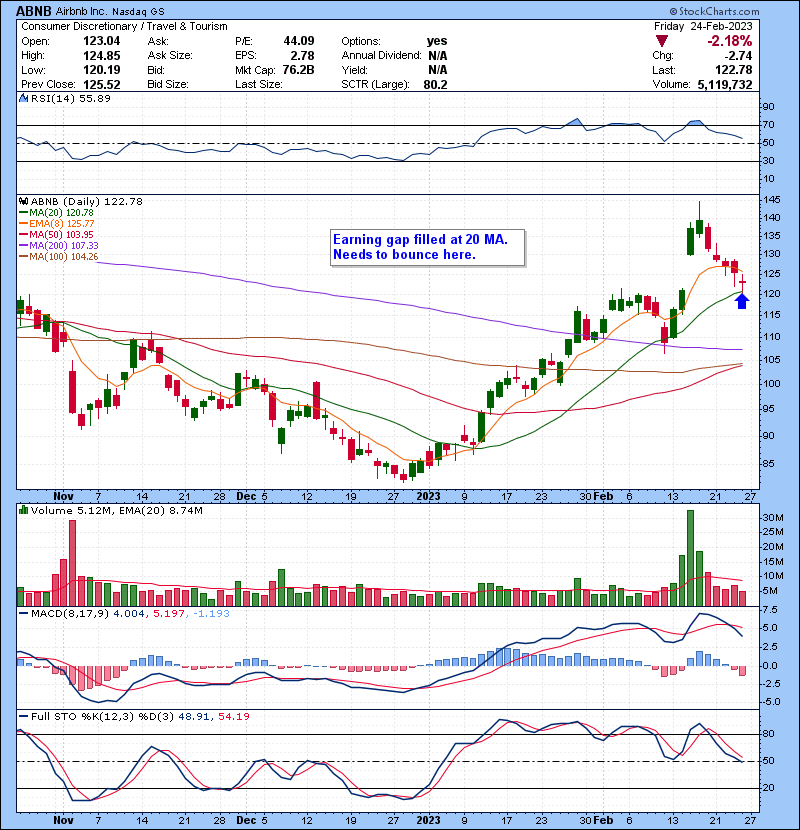This screenshot has width=800, height=830.
Task: Click the Prev Close value 125.52
Action: click(102, 84)
